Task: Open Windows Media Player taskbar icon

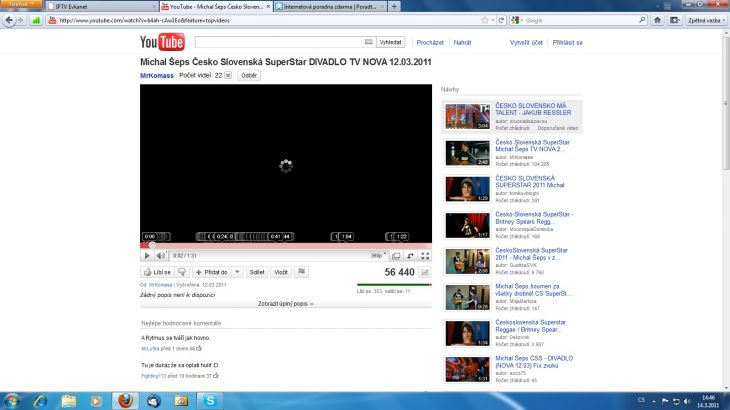Action: click(96, 401)
